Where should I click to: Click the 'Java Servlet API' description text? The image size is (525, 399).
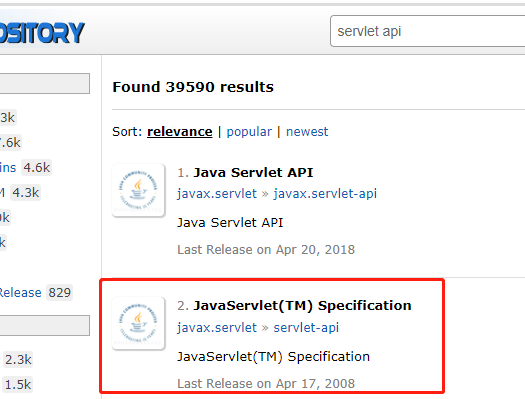click(230, 223)
